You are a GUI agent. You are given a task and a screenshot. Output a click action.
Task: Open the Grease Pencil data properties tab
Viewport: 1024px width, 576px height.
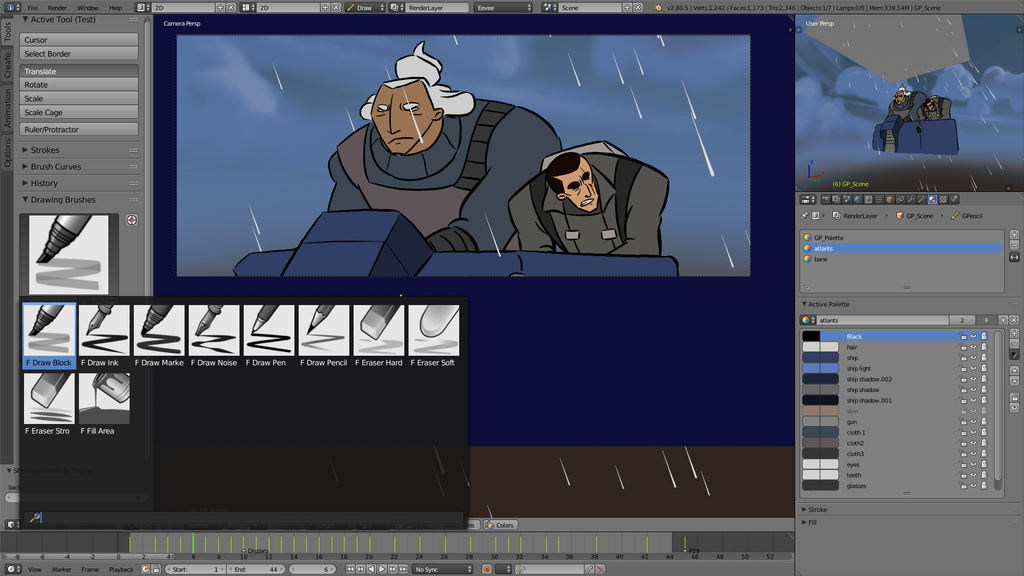point(921,199)
